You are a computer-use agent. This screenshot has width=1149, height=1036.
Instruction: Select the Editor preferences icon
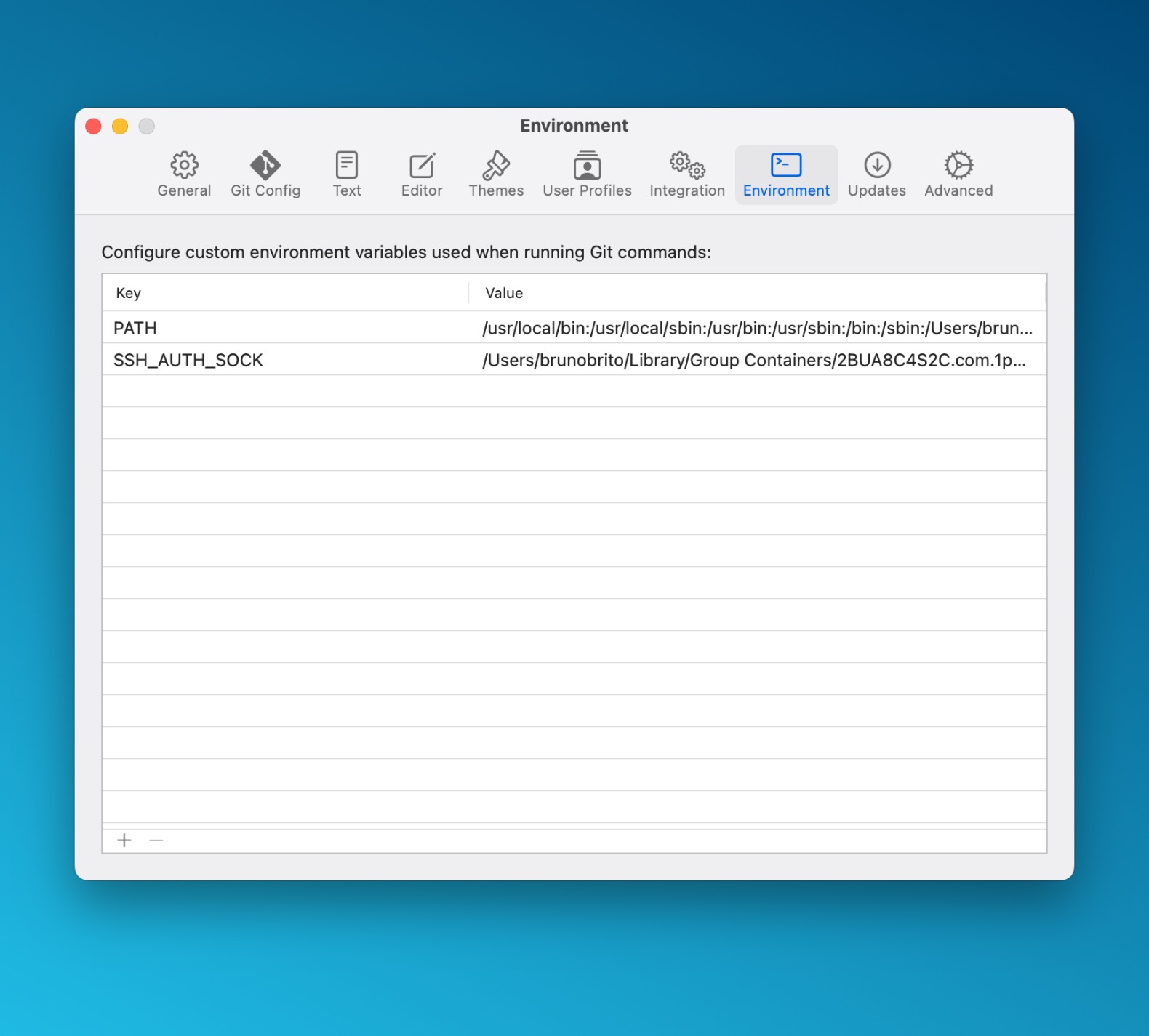[x=422, y=174]
